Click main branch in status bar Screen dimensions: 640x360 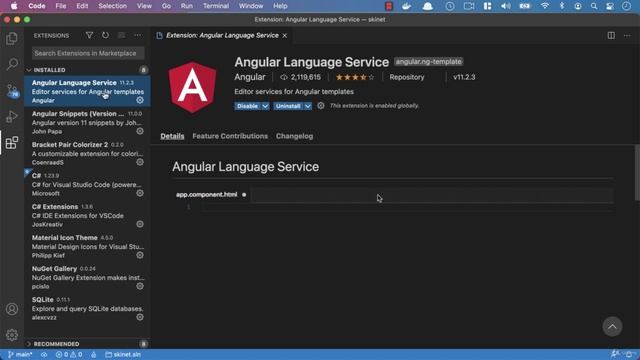pyautogui.click(x=20, y=355)
